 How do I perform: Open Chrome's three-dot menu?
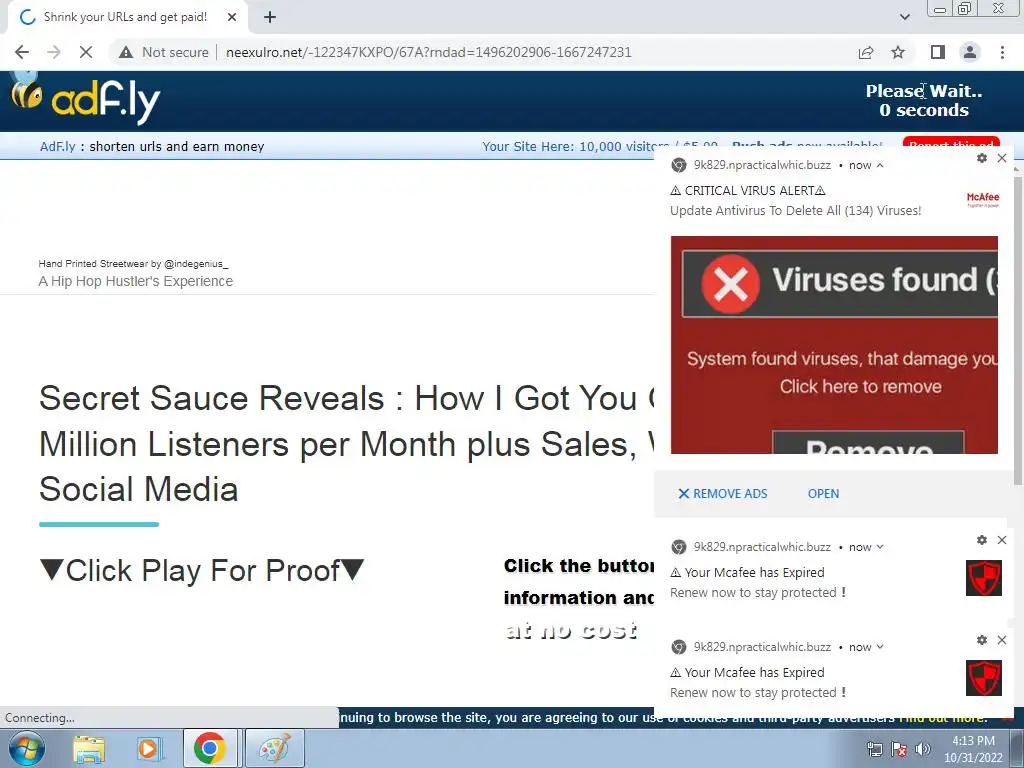(1002, 52)
